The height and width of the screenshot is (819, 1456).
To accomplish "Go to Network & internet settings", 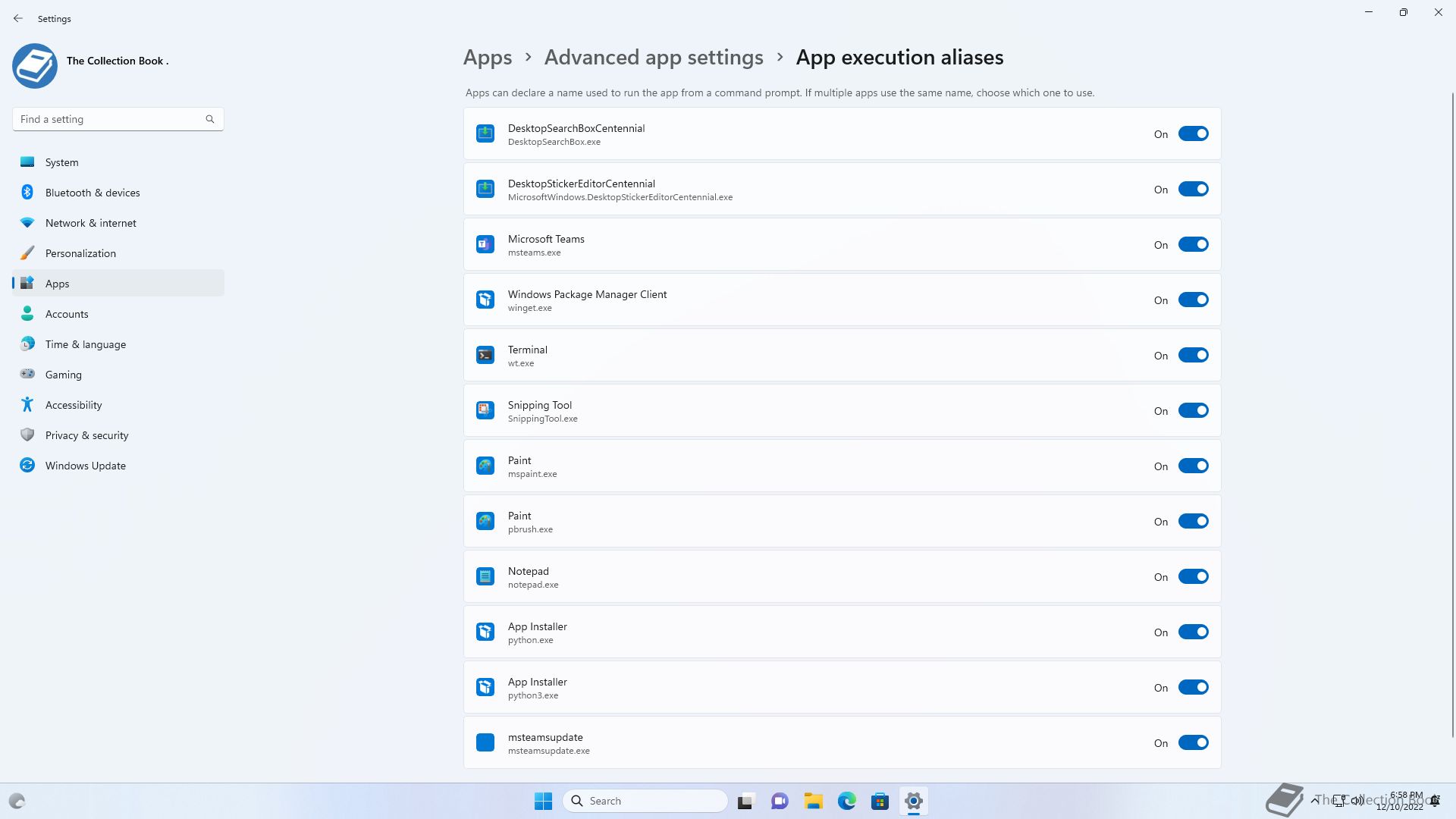I will (x=118, y=223).
